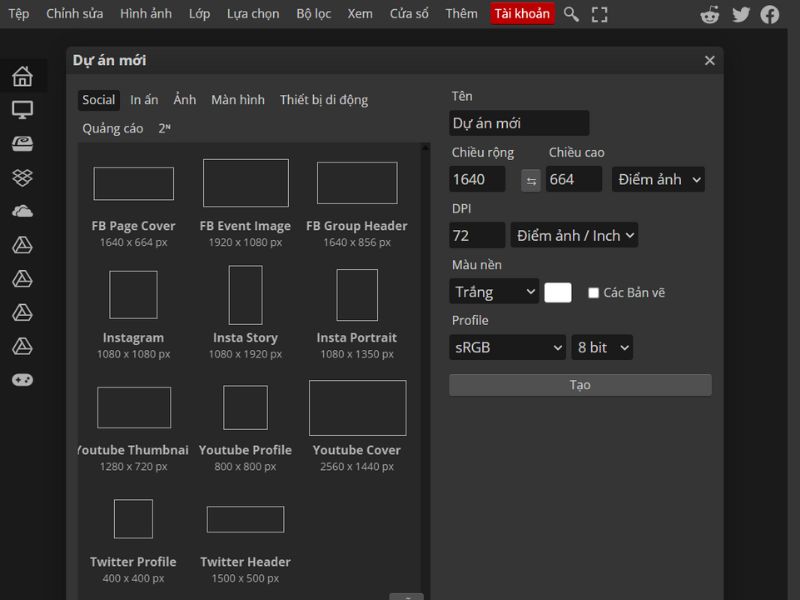Open the sRGB profile dropdown

508,347
